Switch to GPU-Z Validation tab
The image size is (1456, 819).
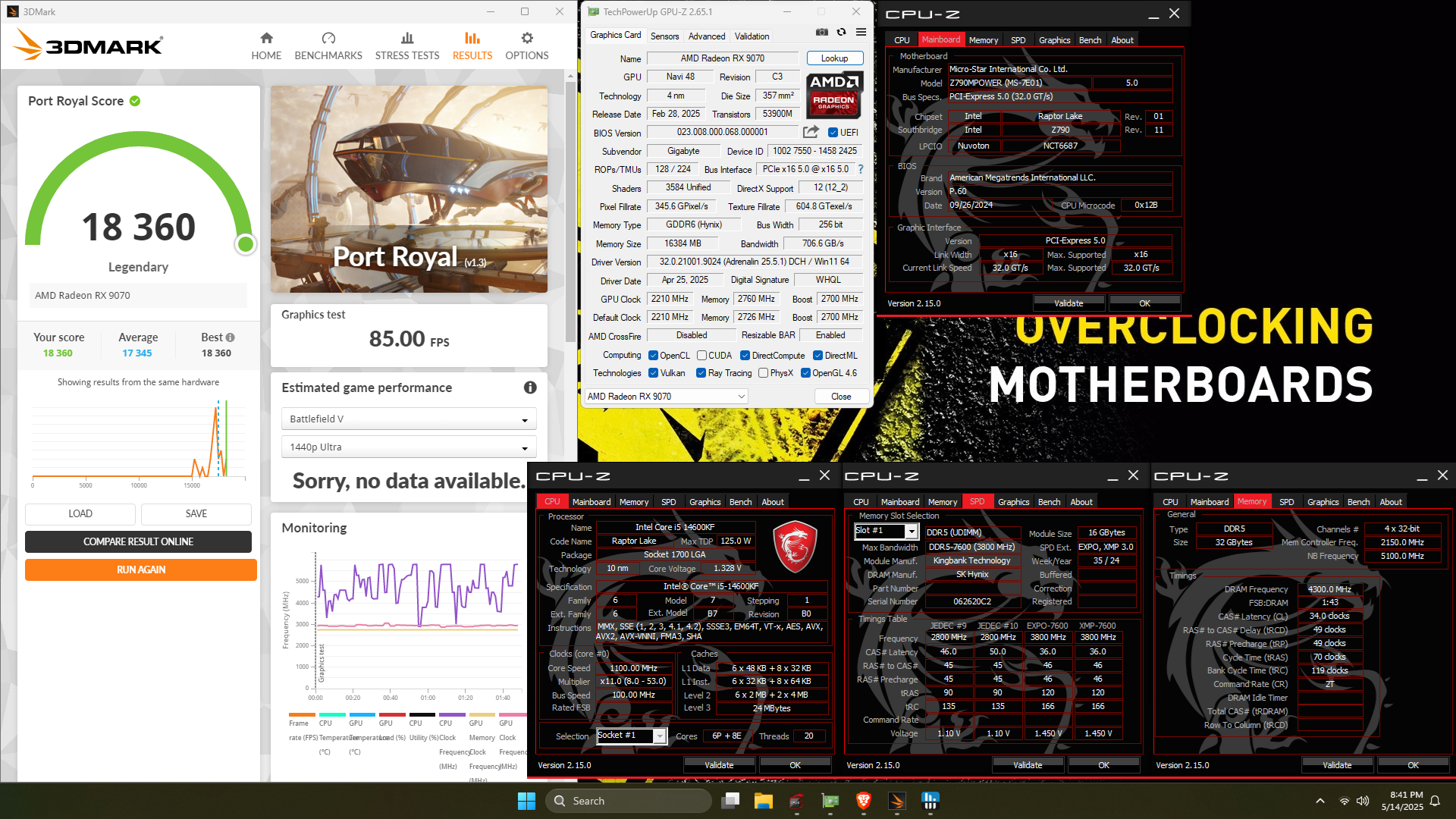coord(752,36)
